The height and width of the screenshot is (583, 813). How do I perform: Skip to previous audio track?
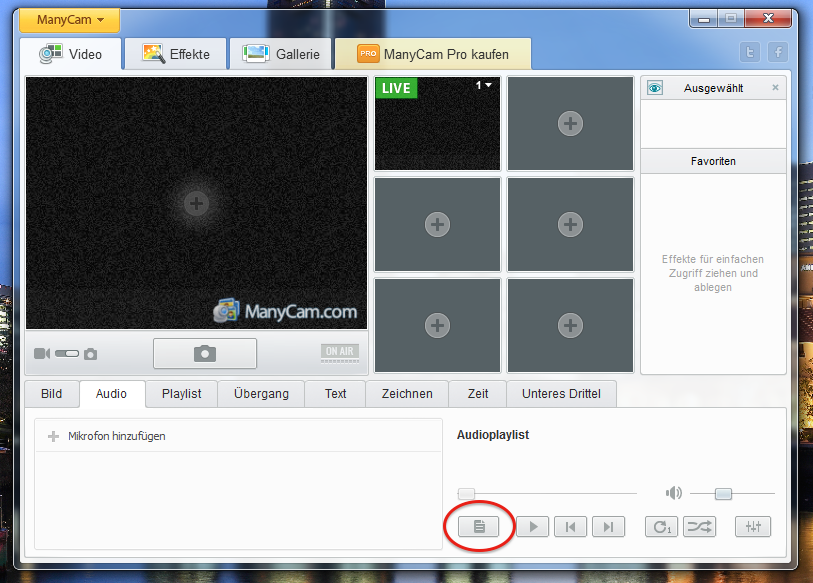[570, 527]
